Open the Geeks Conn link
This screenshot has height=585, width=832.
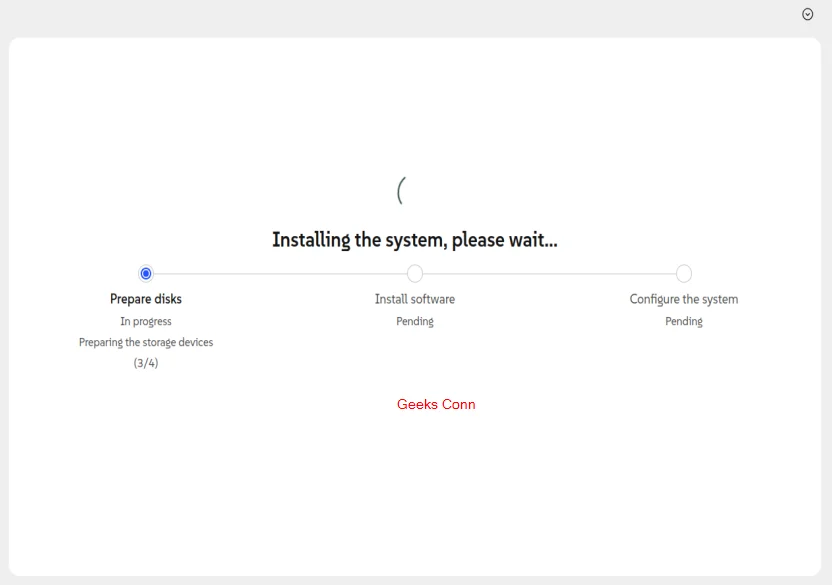point(437,404)
